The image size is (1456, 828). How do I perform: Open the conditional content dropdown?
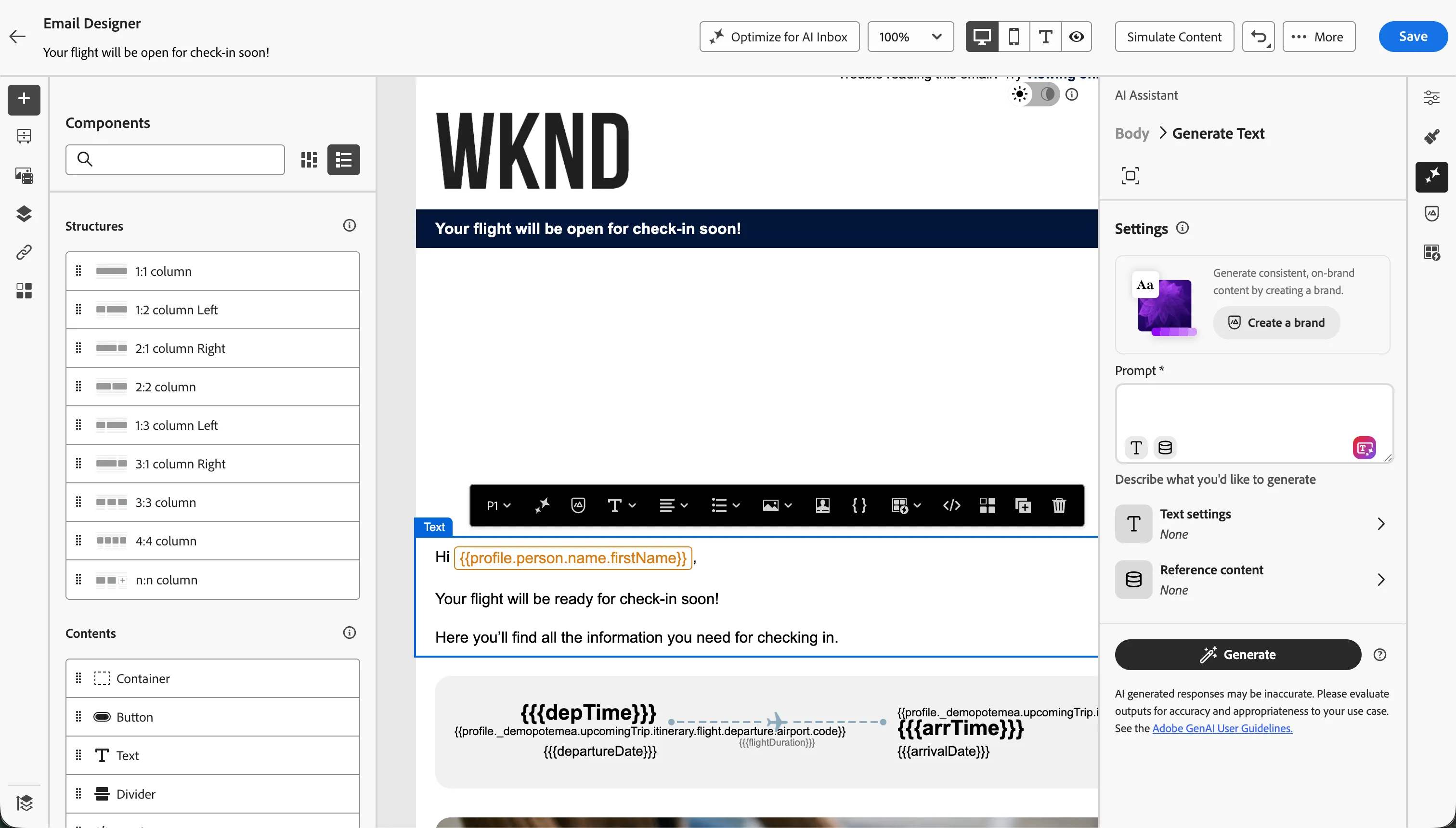tap(906, 505)
